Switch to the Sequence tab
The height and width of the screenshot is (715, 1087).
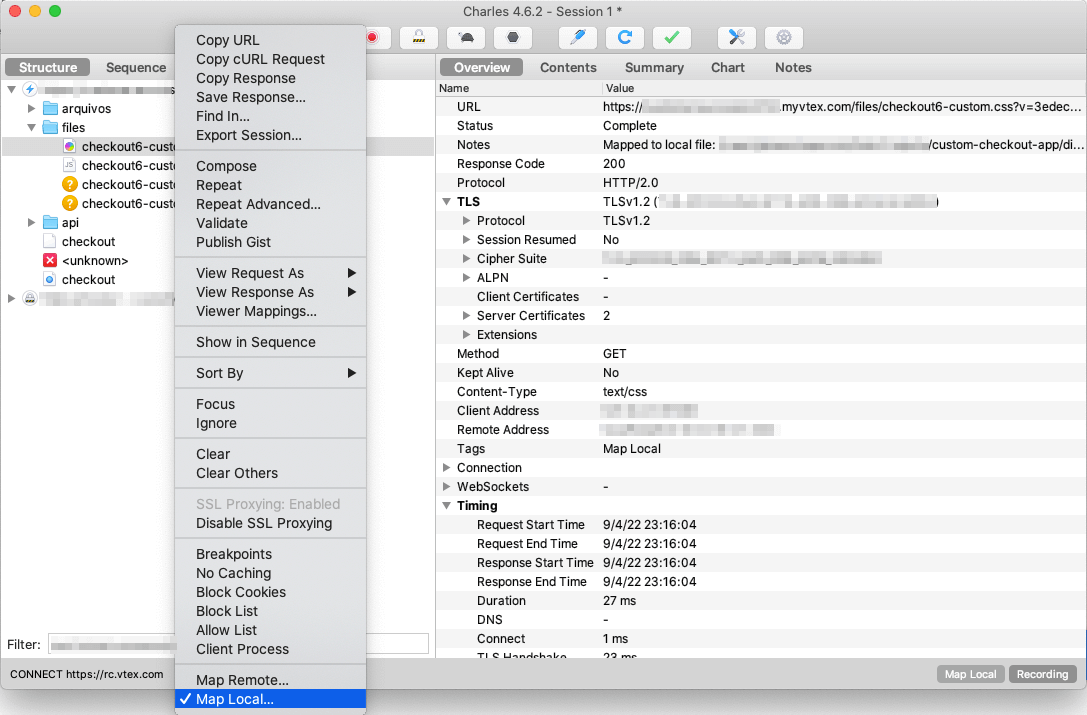[x=136, y=67]
